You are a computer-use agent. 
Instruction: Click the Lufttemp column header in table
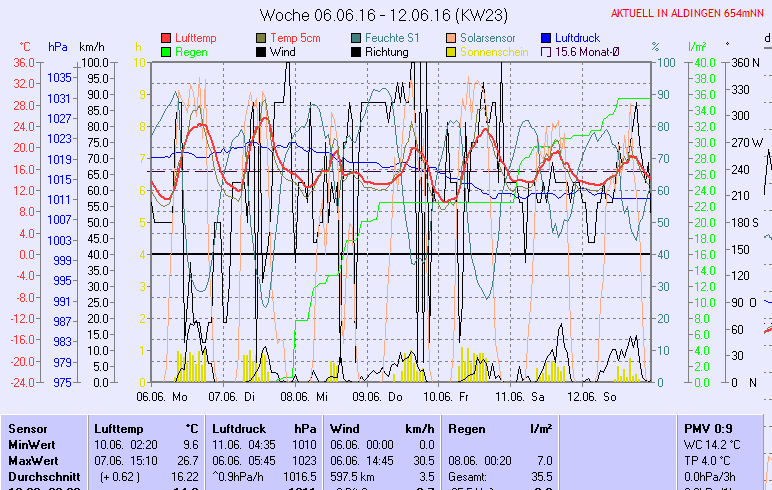point(117,428)
